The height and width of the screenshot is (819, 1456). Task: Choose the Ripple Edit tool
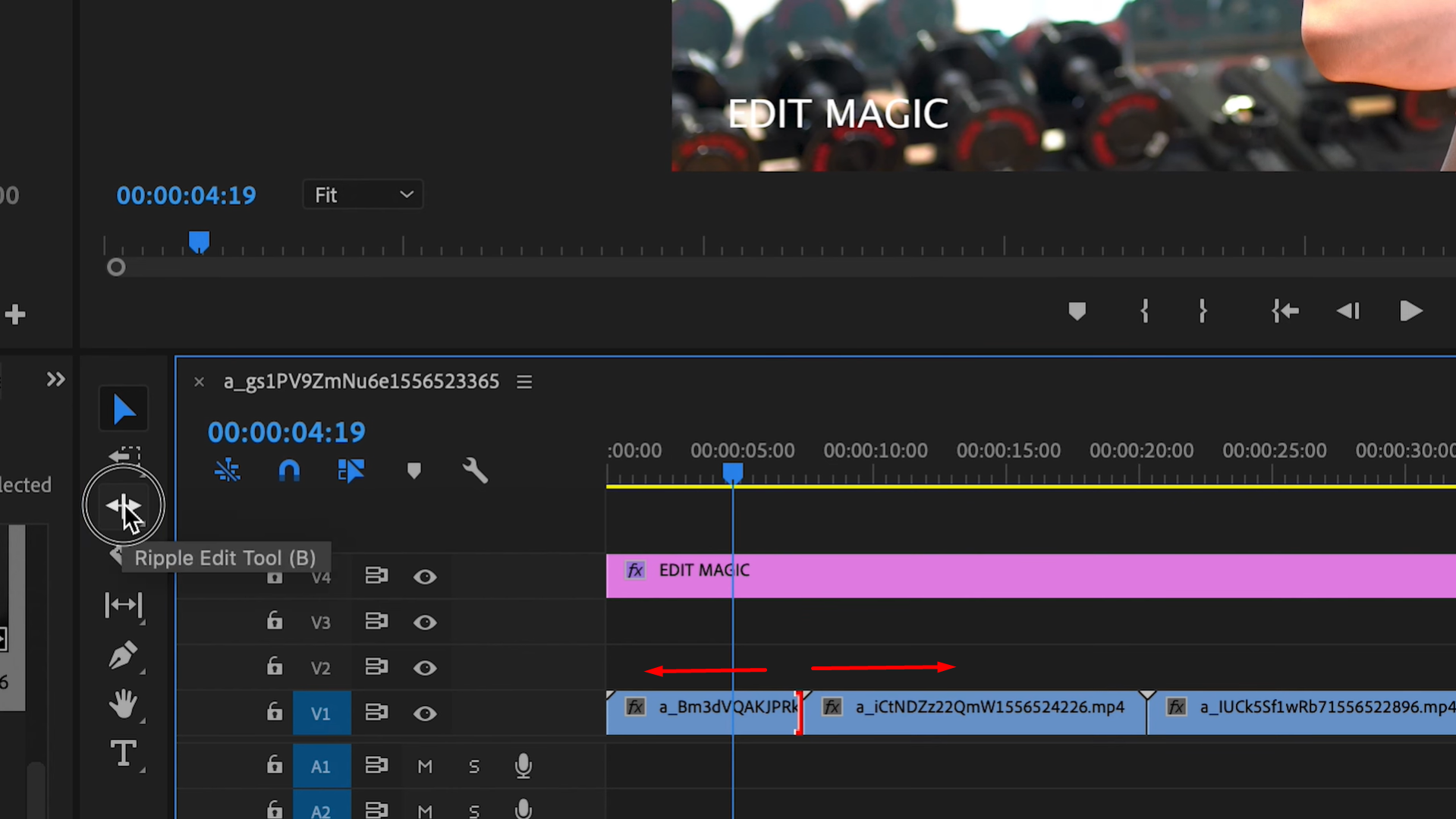(x=123, y=505)
